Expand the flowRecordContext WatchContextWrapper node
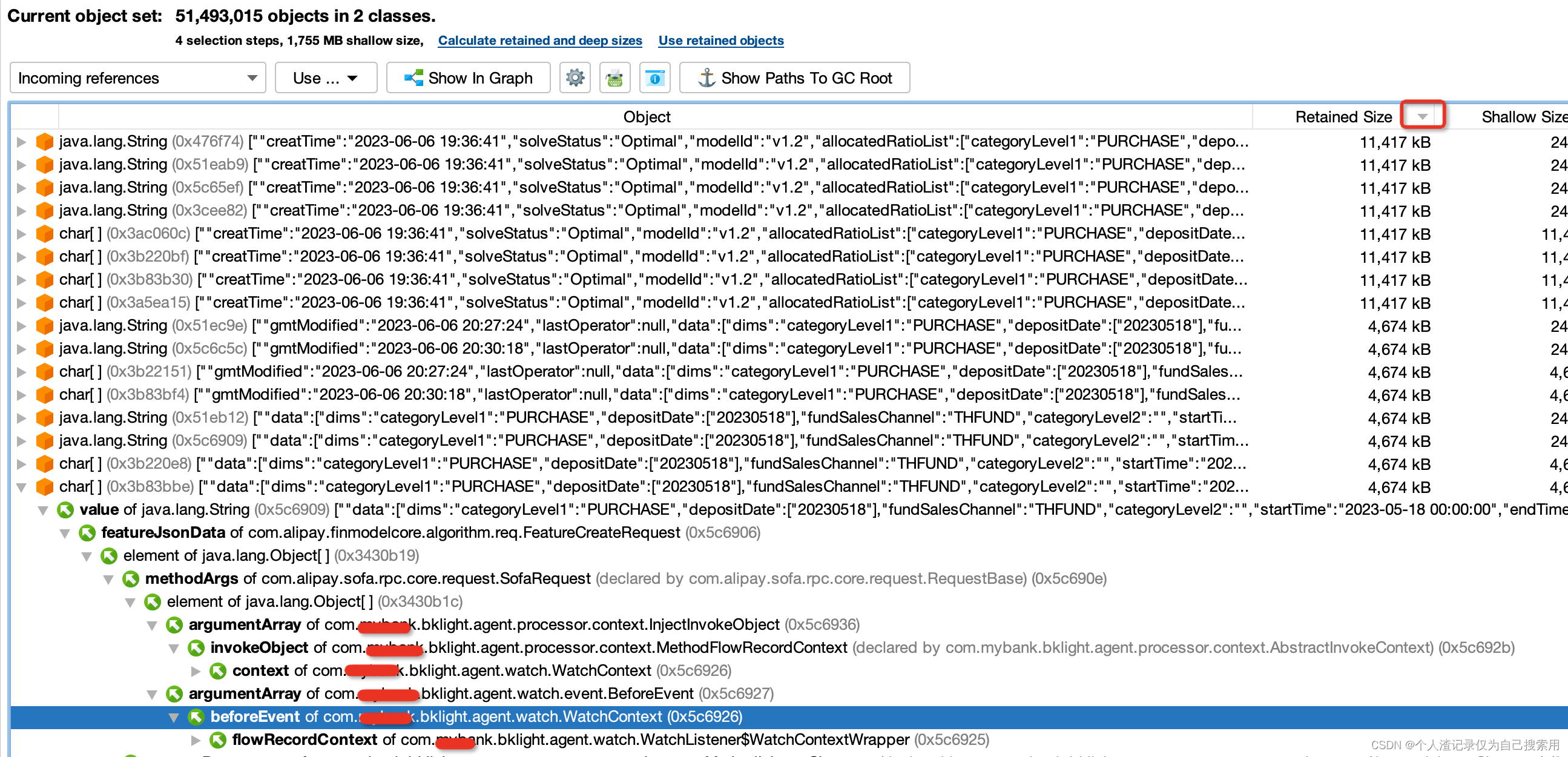The height and width of the screenshot is (757, 1568). click(x=196, y=739)
